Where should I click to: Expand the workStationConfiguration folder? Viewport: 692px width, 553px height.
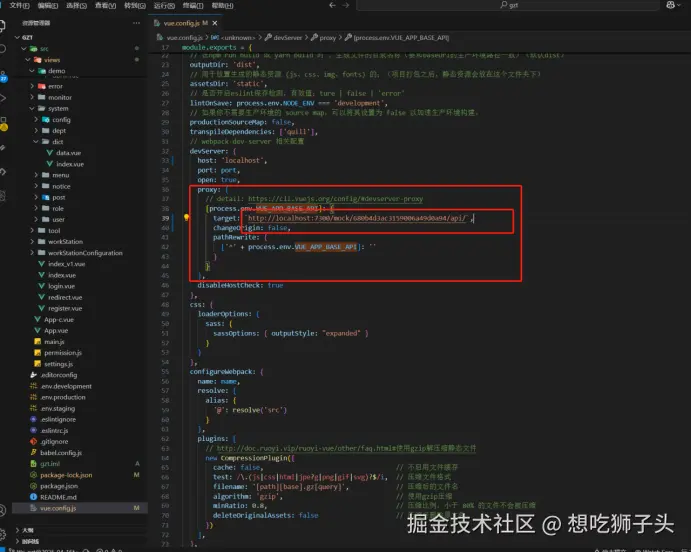point(32,253)
